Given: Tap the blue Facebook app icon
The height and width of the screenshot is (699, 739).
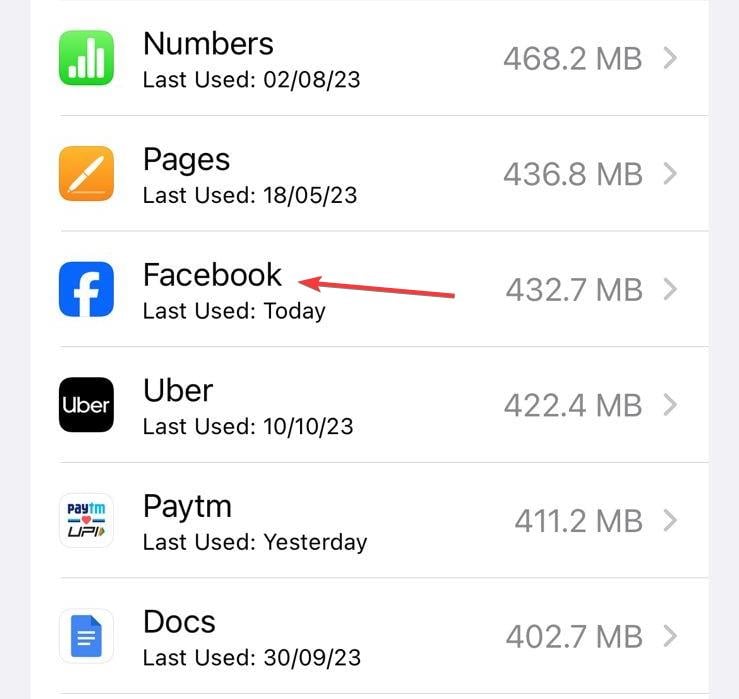Looking at the screenshot, I should [x=86, y=289].
